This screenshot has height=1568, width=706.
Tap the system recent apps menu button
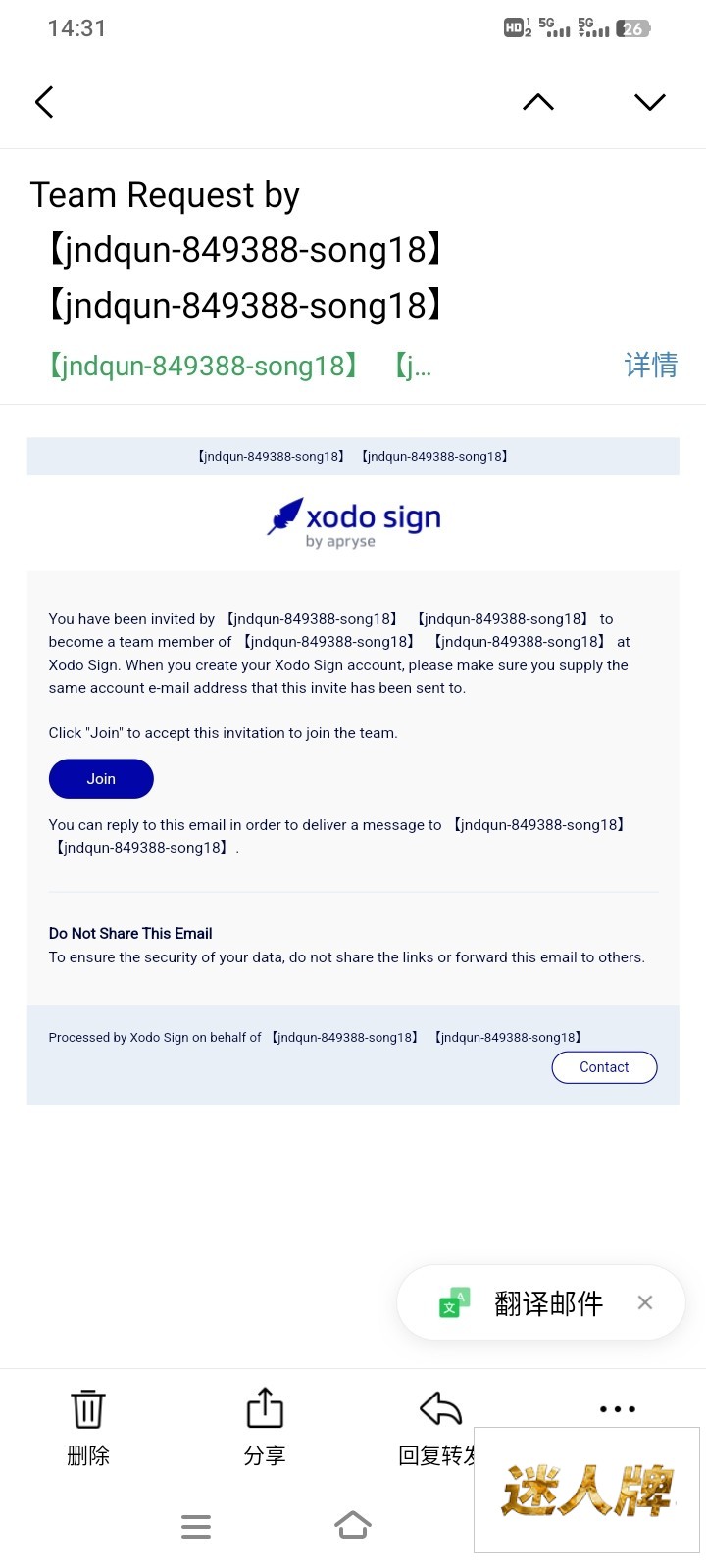pyautogui.click(x=196, y=1526)
